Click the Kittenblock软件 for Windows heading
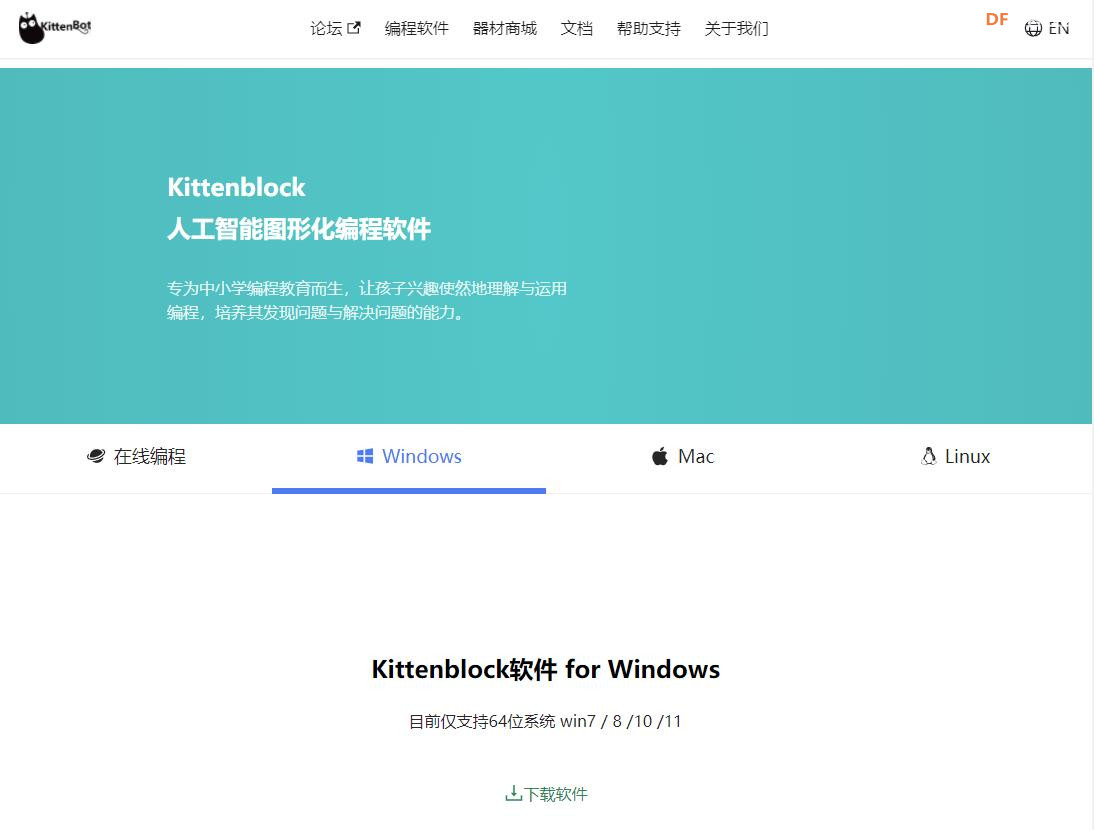The width and height of the screenshot is (1094, 830). (x=546, y=669)
